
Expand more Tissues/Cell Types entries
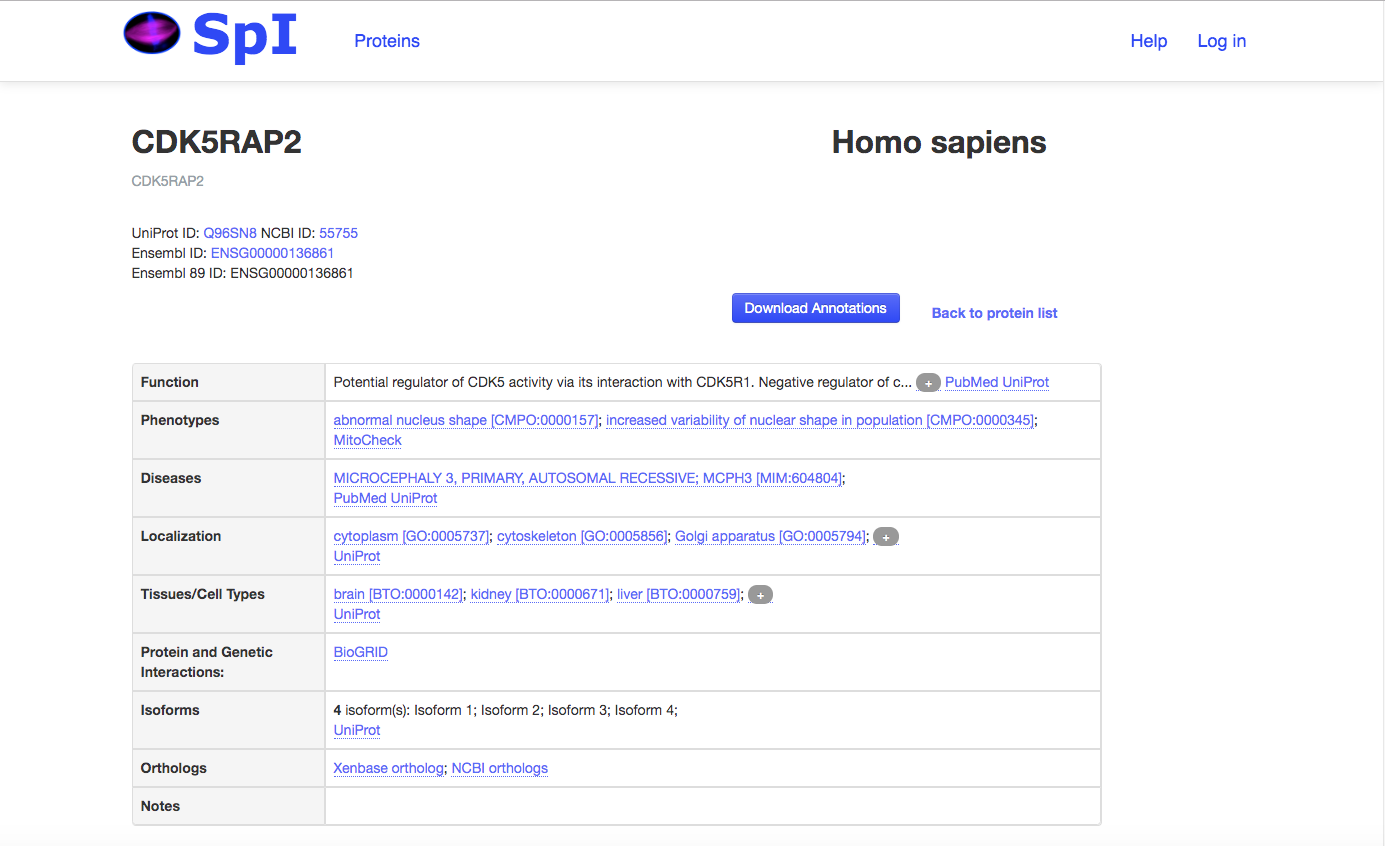point(760,595)
